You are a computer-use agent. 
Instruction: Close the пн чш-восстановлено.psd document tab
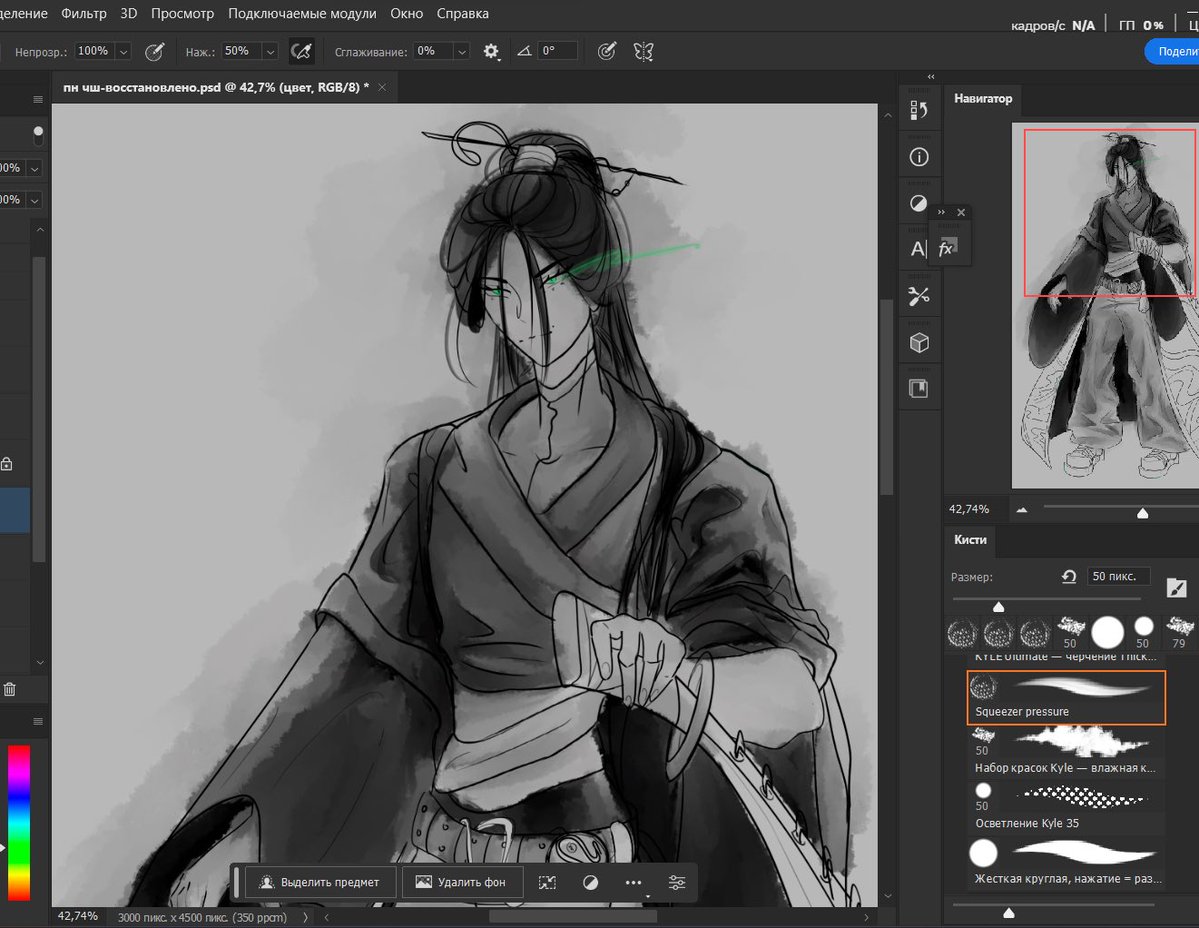click(382, 87)
